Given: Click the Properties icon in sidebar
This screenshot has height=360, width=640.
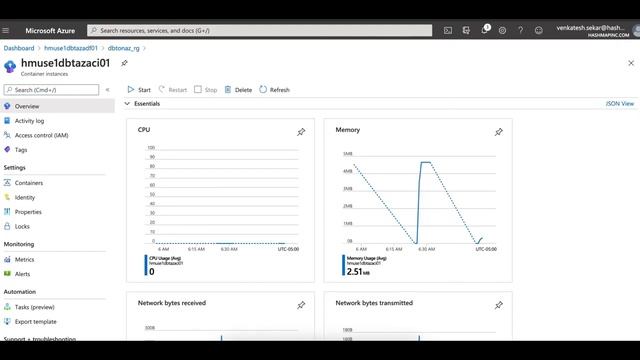Looking at the screenshot, I should point(7,212).
